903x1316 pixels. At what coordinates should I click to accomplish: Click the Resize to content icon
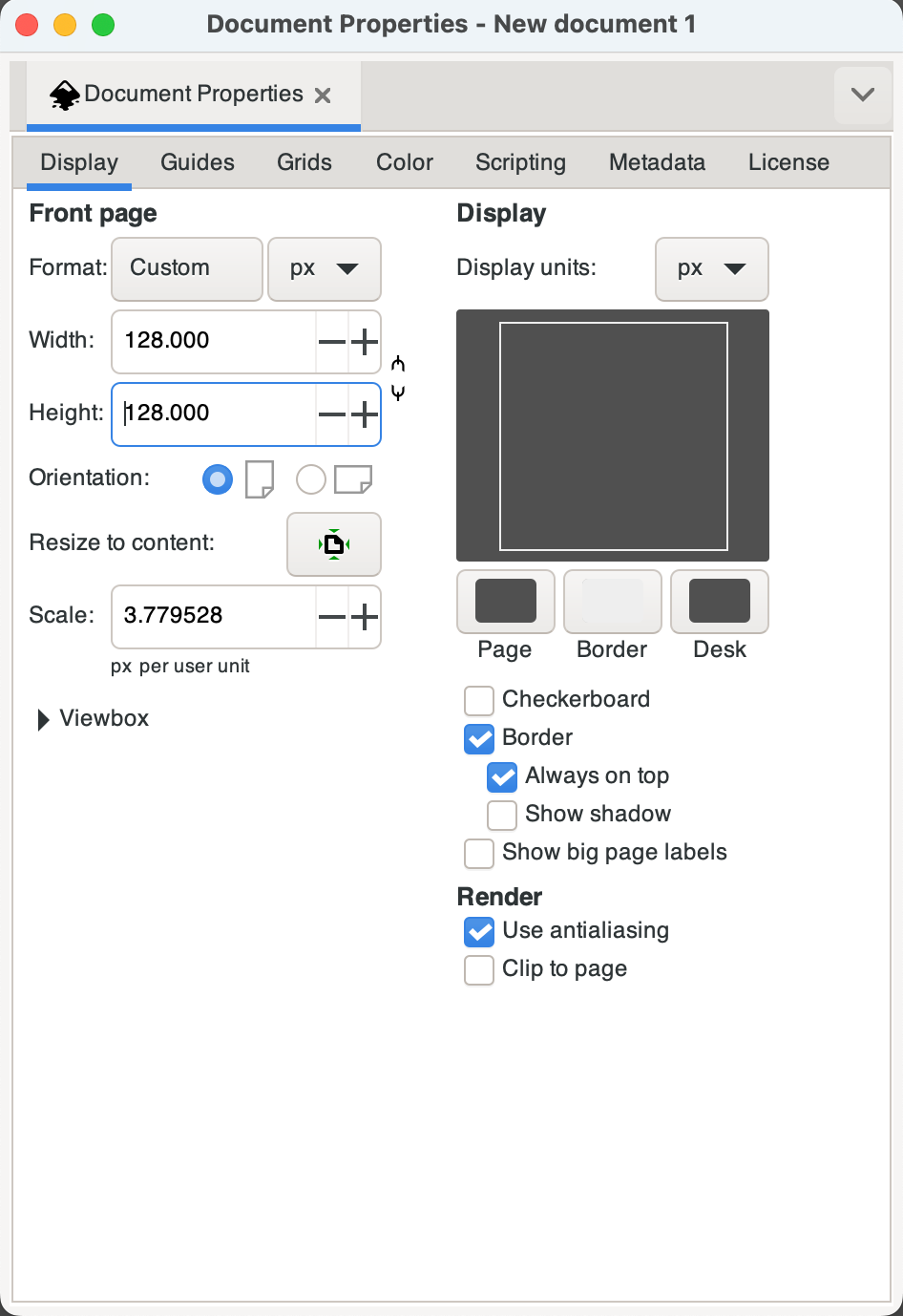click(333, 543)
